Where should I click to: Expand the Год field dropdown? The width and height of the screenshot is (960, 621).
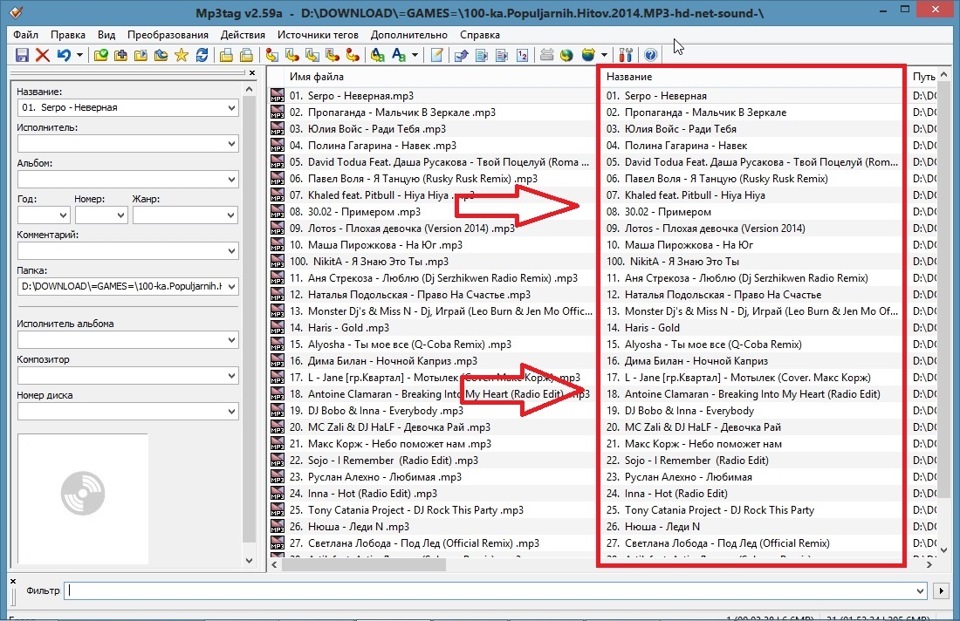click(63, 215)
